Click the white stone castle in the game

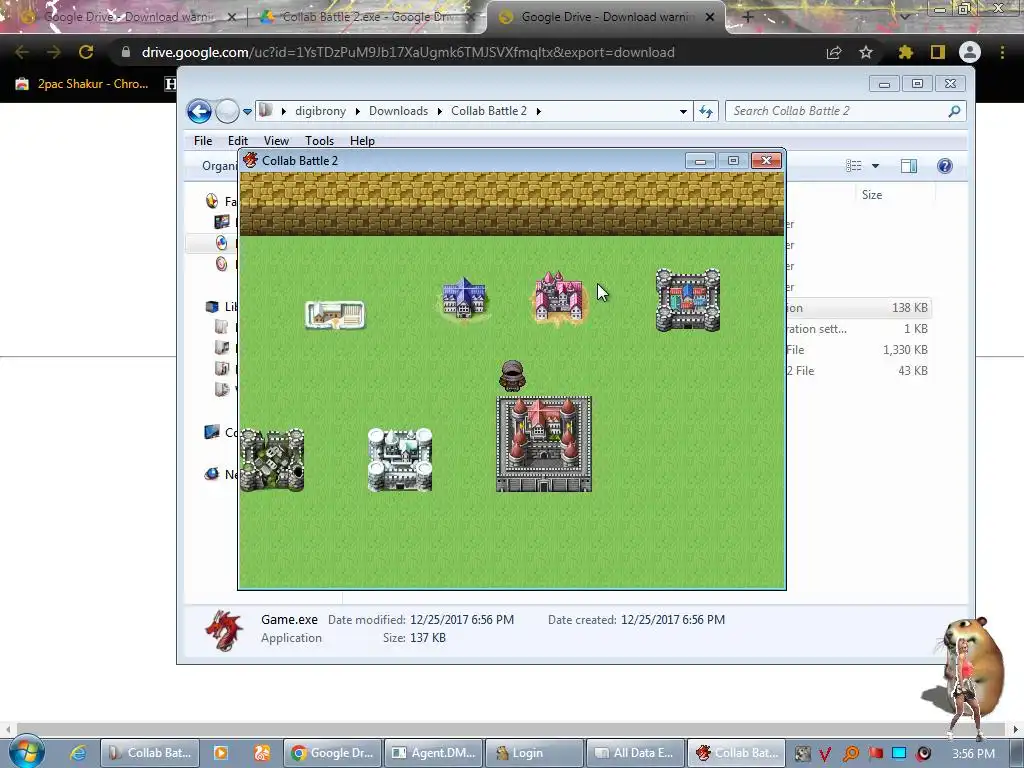coord(400,459)
